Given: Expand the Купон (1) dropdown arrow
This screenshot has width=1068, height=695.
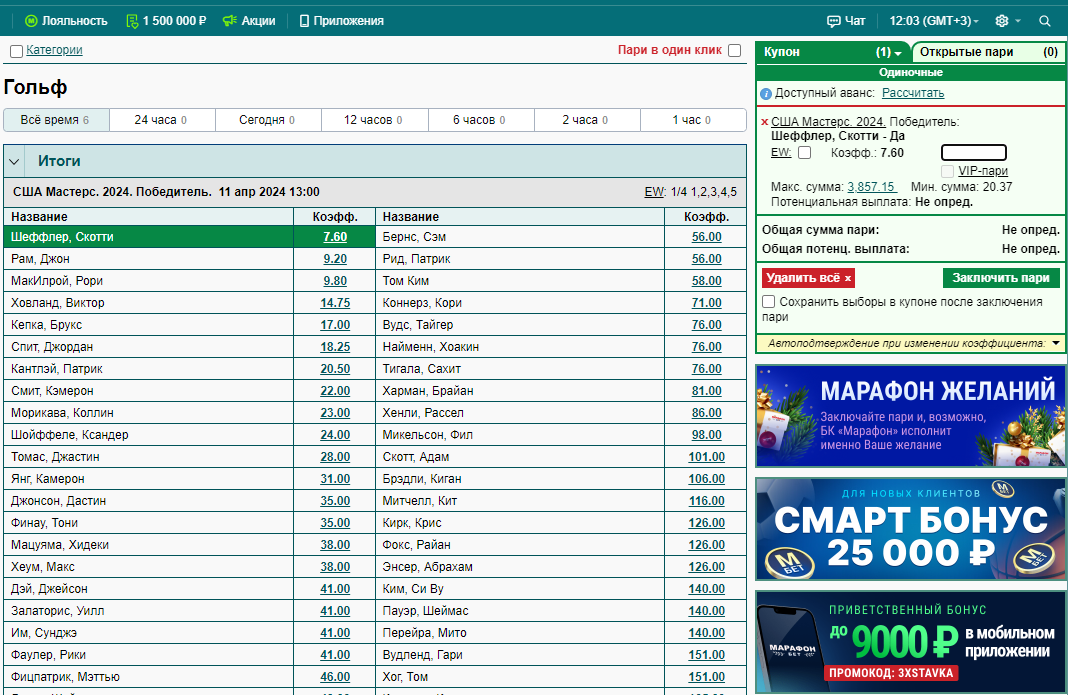Looking at the screenshot, I should tap(898, 53).
